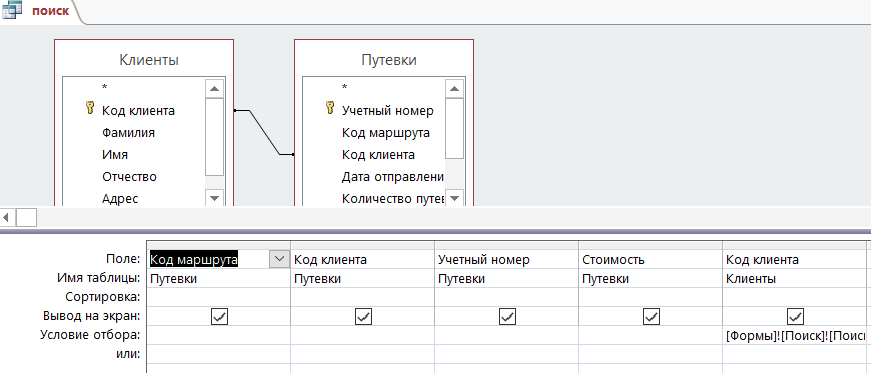The image size is (871, 373).
Task: Click the join line between Клиенты and Путевки
Action: [264, 132]
